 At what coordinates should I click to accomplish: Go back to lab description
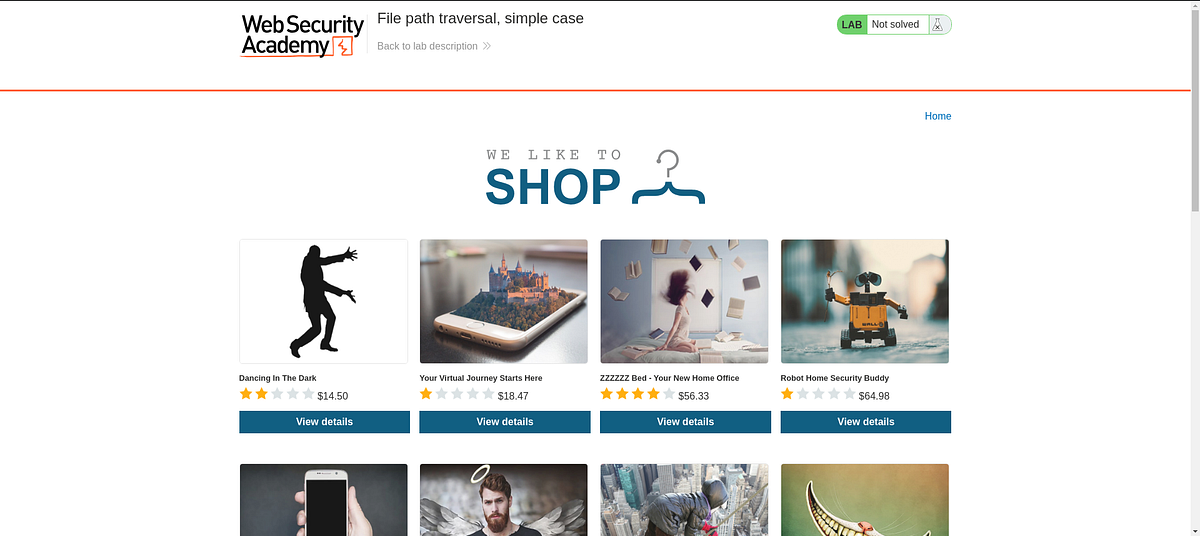[427, 46]
